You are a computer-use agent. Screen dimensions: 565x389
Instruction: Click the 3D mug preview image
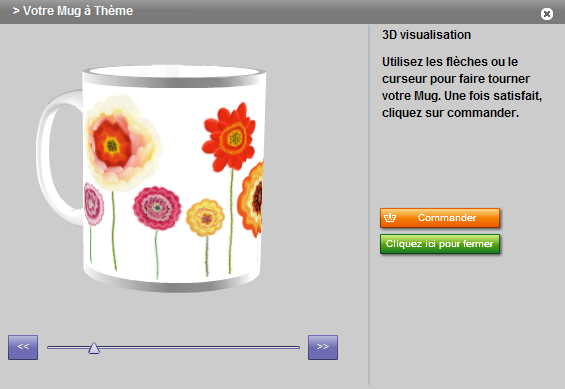pos(151,179)
